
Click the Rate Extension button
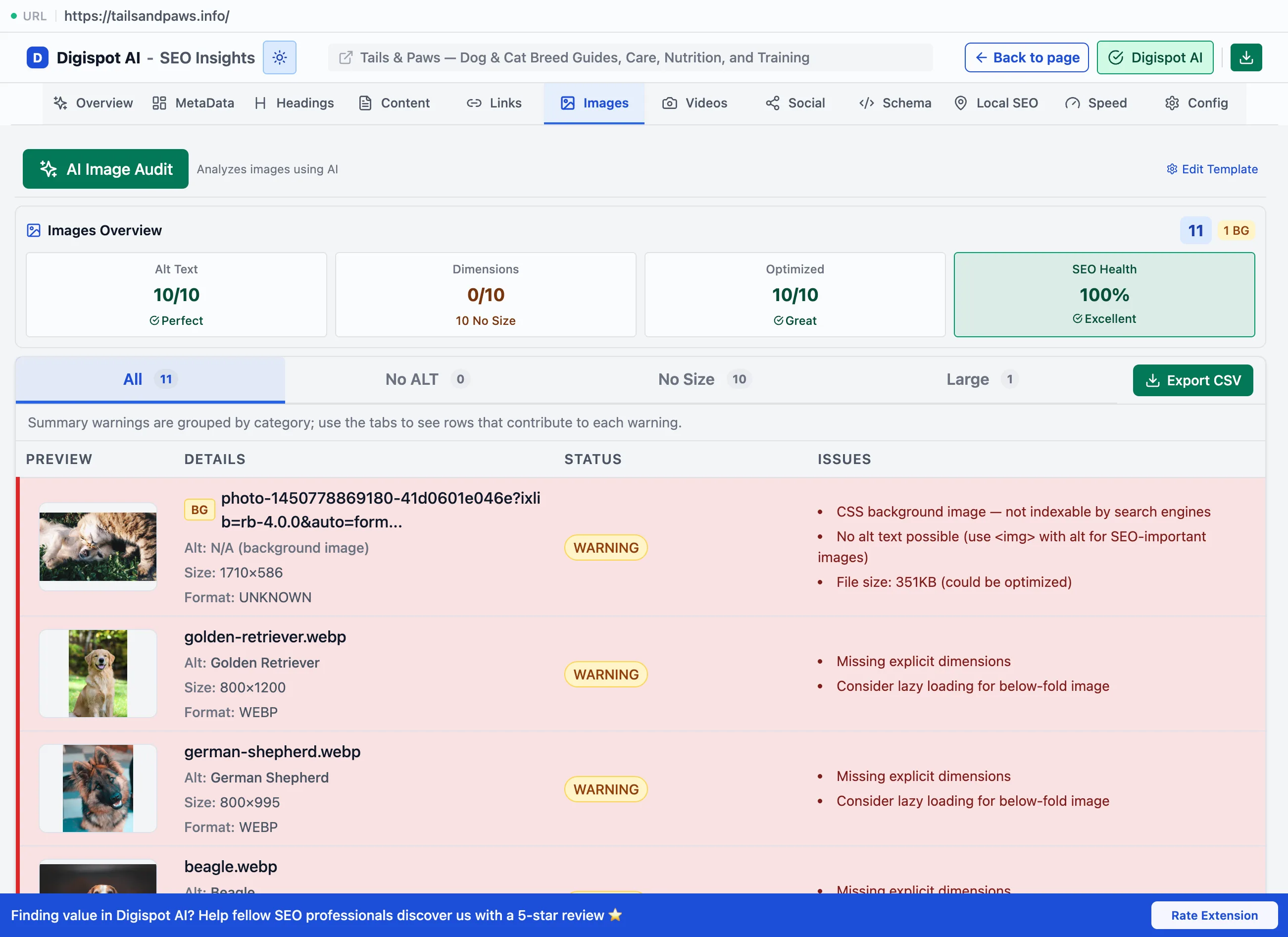(1214, 915)
